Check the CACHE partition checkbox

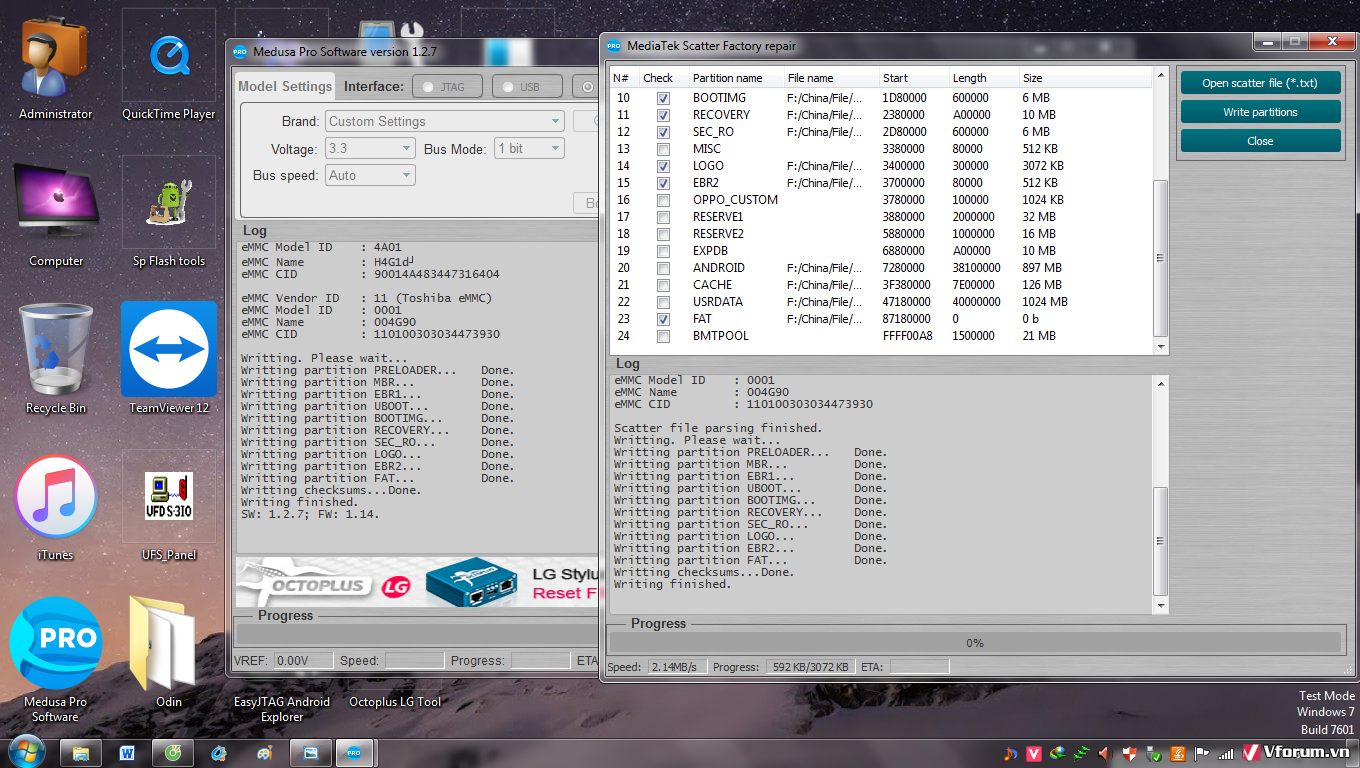[x=663, y=285]
